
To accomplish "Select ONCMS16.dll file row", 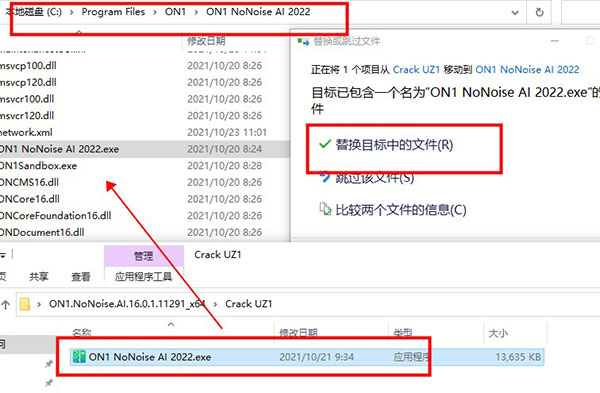I will click(145, 183).
